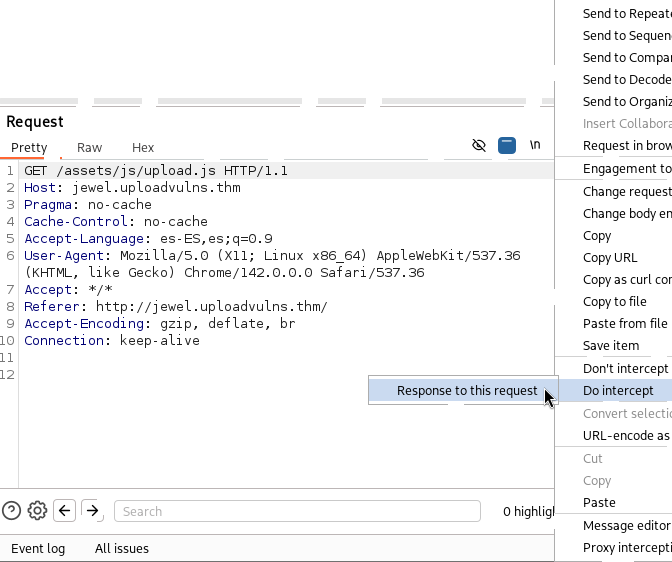The height and width of the screenshot is (562, 672).
Task: Toggle hide non-printable characters eye icon
Action: pyautogui.click(x=479, y=145)
